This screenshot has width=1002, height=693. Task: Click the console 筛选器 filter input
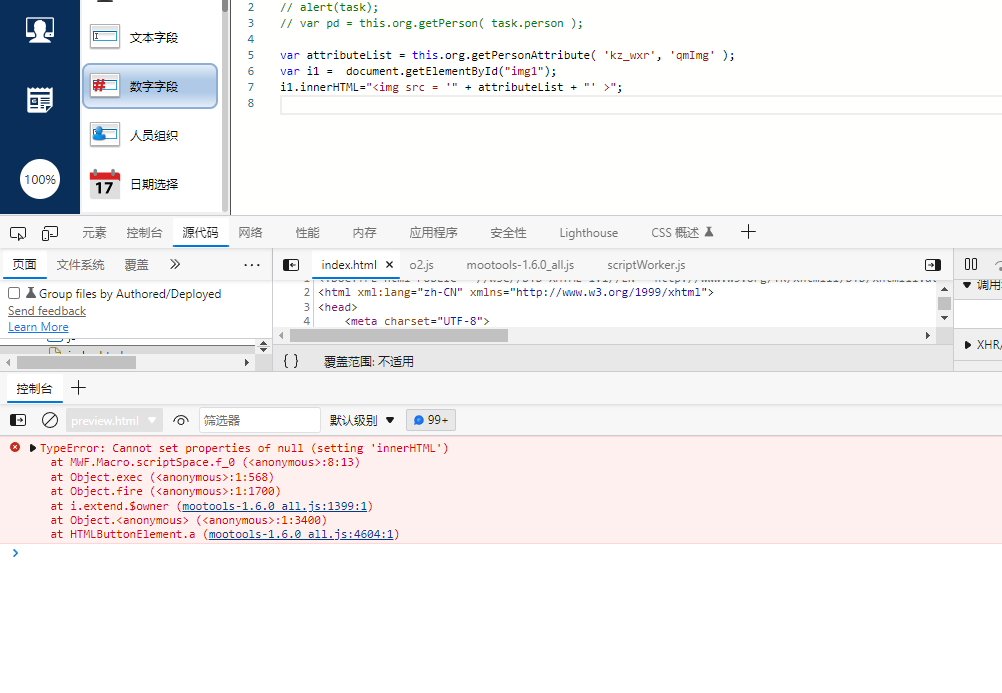point(259,421)
